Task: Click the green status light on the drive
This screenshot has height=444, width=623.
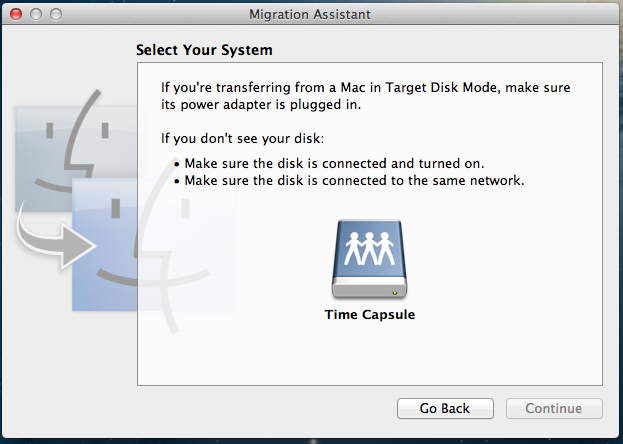Action: tap(397, 293)
